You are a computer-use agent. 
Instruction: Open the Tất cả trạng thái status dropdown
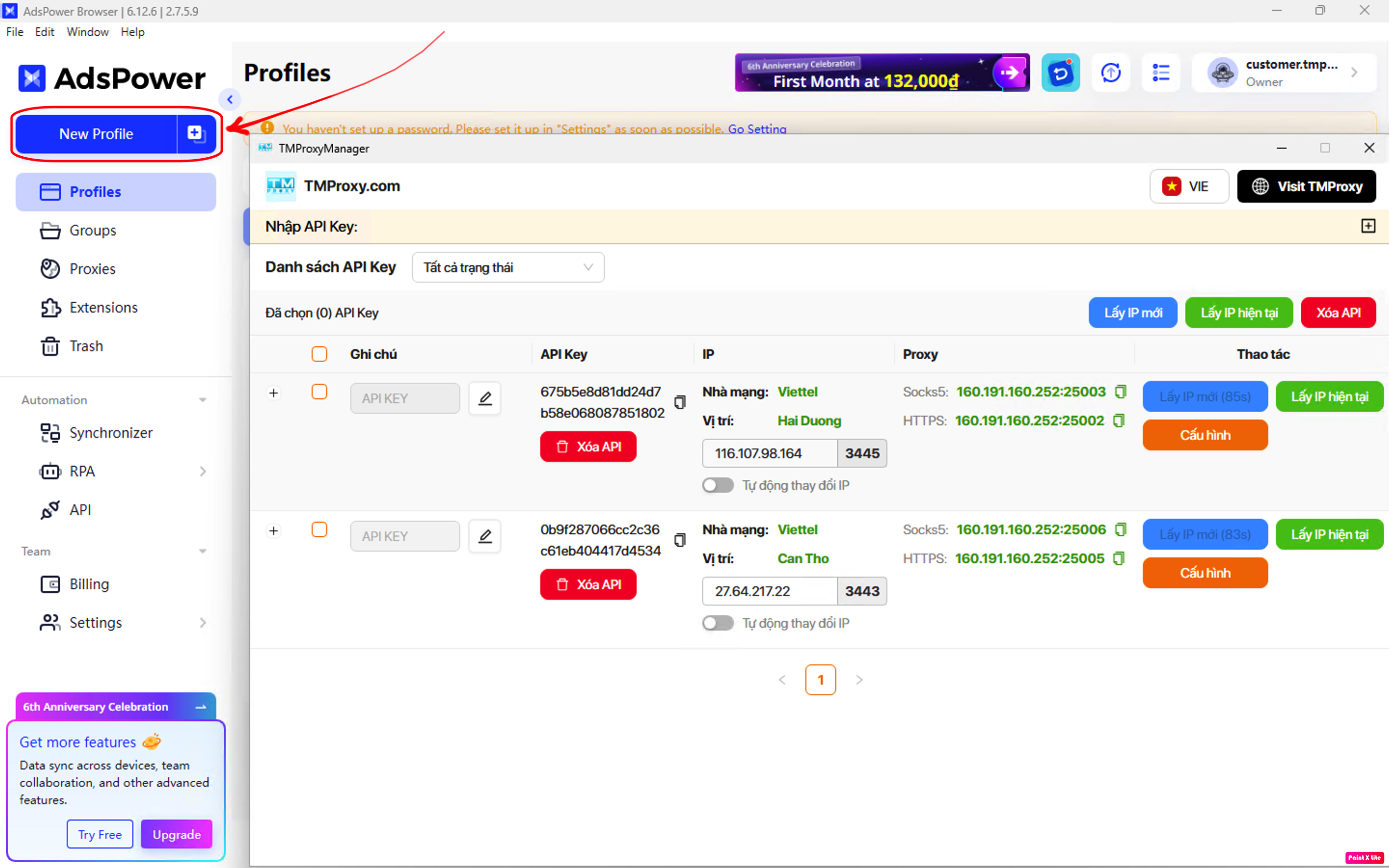(x=507, y=268)
